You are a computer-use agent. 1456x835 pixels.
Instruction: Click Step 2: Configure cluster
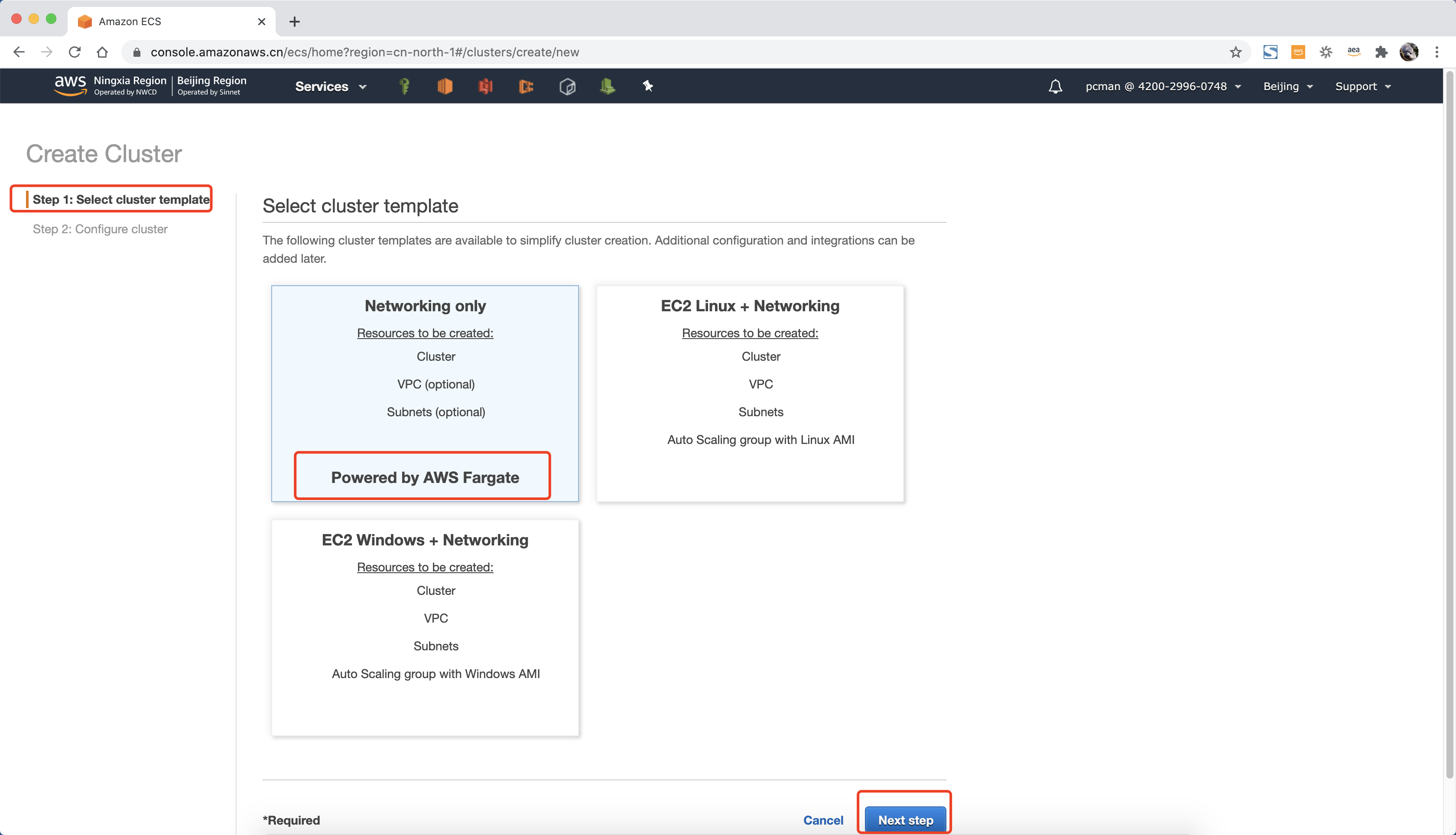coord(100,229)
